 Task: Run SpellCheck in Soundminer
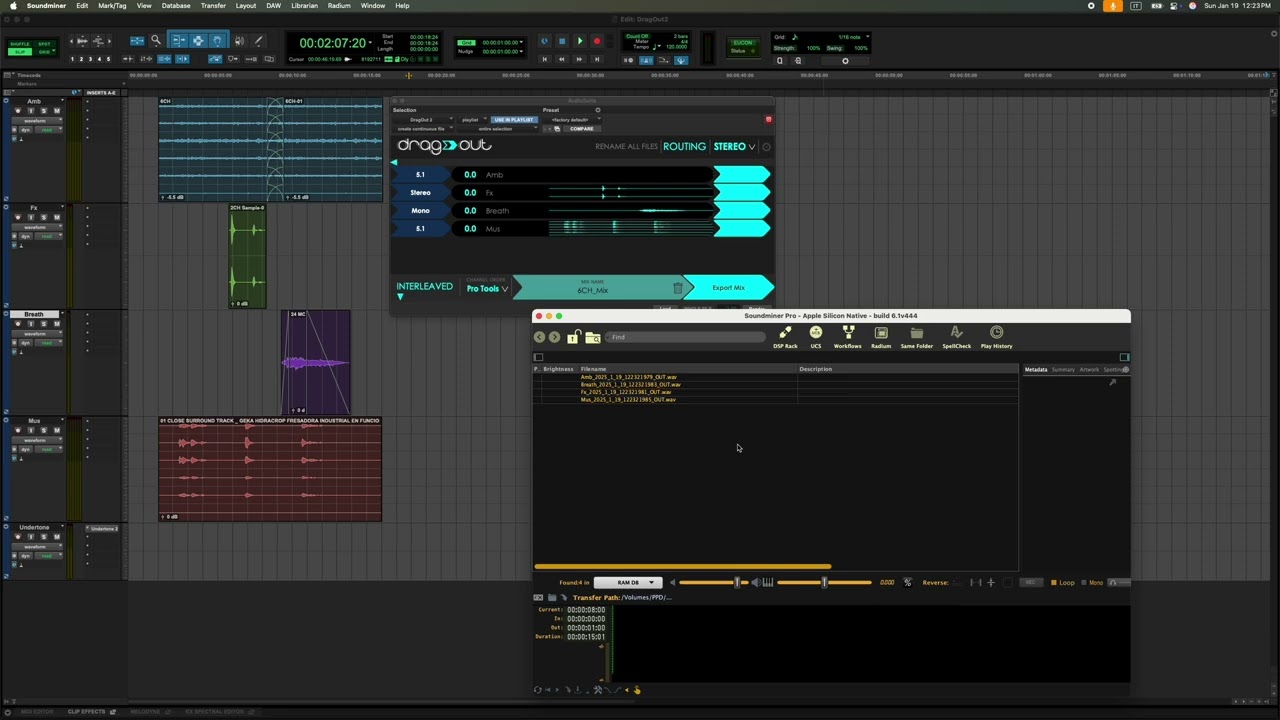tap(956, 338)
